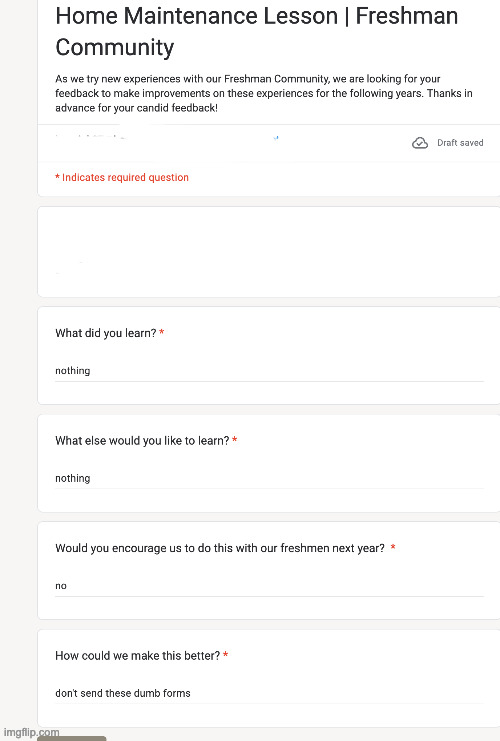Click the imgflip.com watermark

32,732
